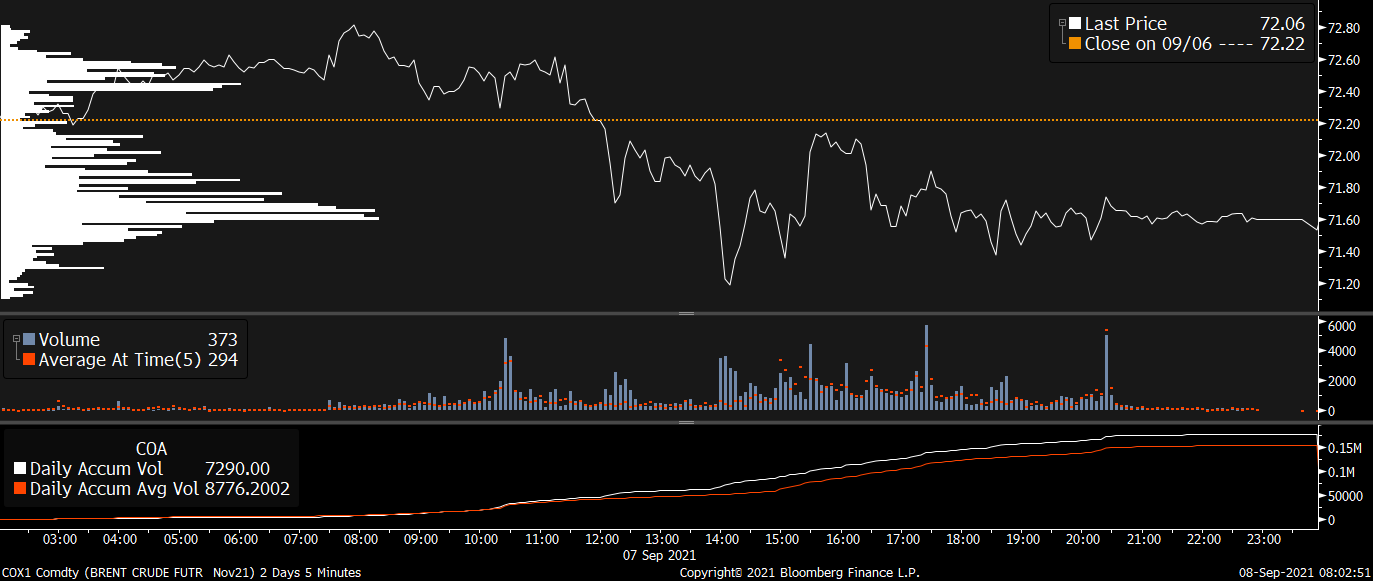Select the Average At Time(5) label

pos(120,360)
